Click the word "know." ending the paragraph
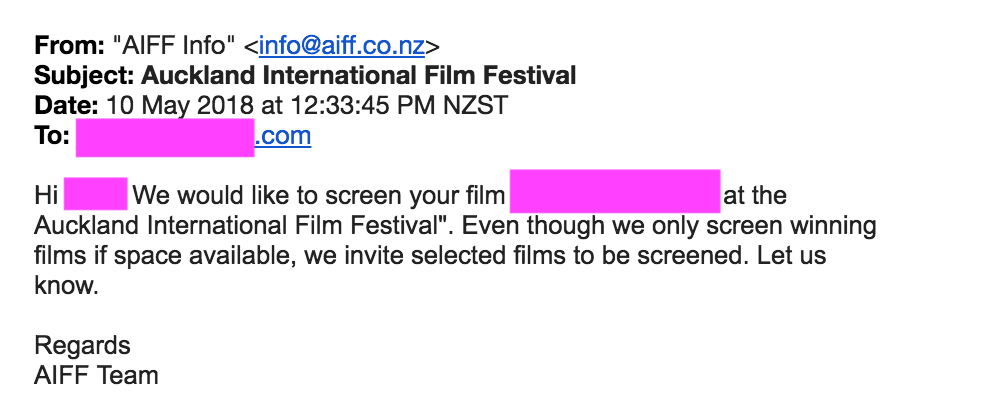This screenshot has height=416, width=994. (x=67, y=286)
